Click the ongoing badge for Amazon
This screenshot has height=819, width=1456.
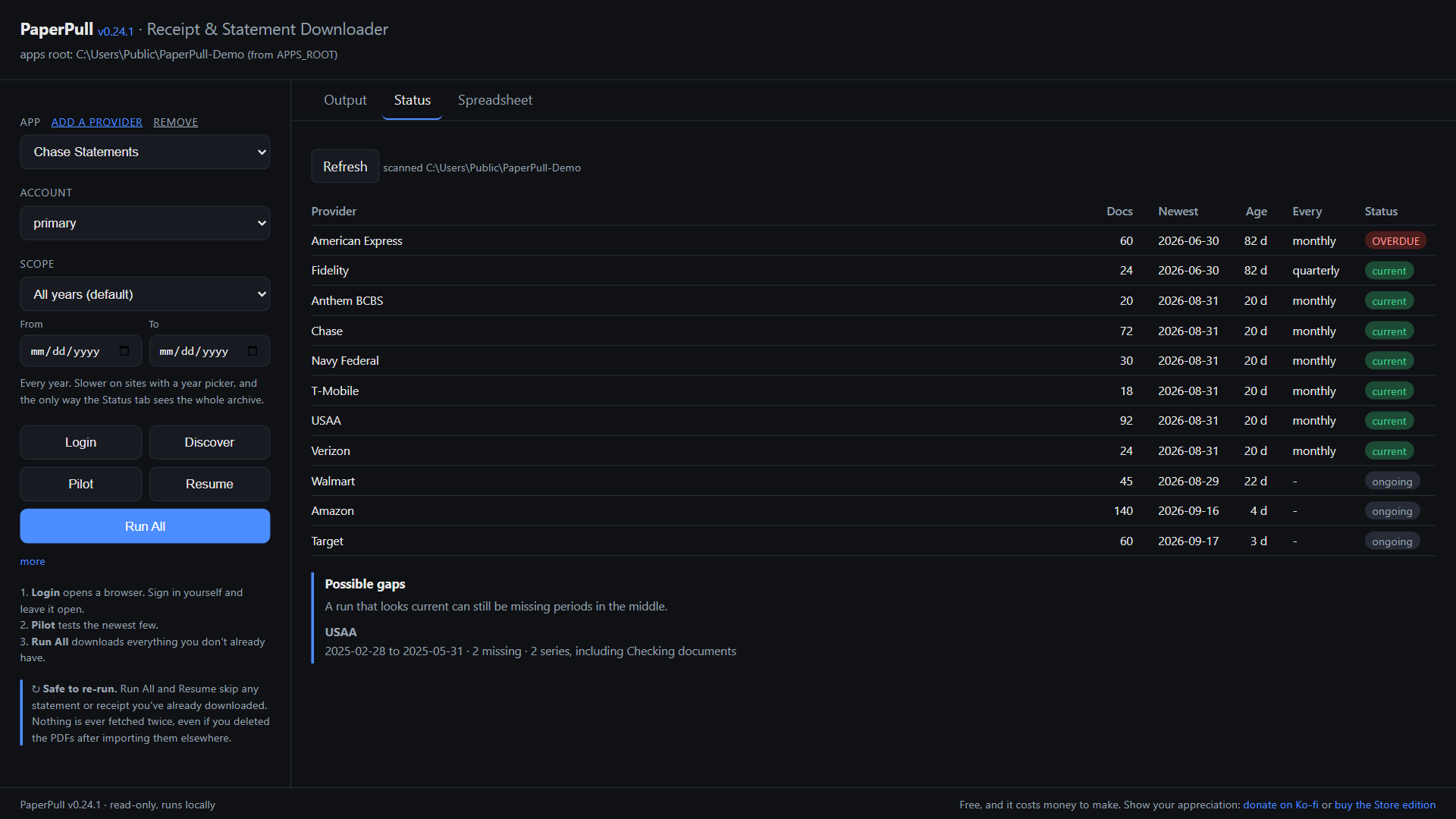point(1392,511)
